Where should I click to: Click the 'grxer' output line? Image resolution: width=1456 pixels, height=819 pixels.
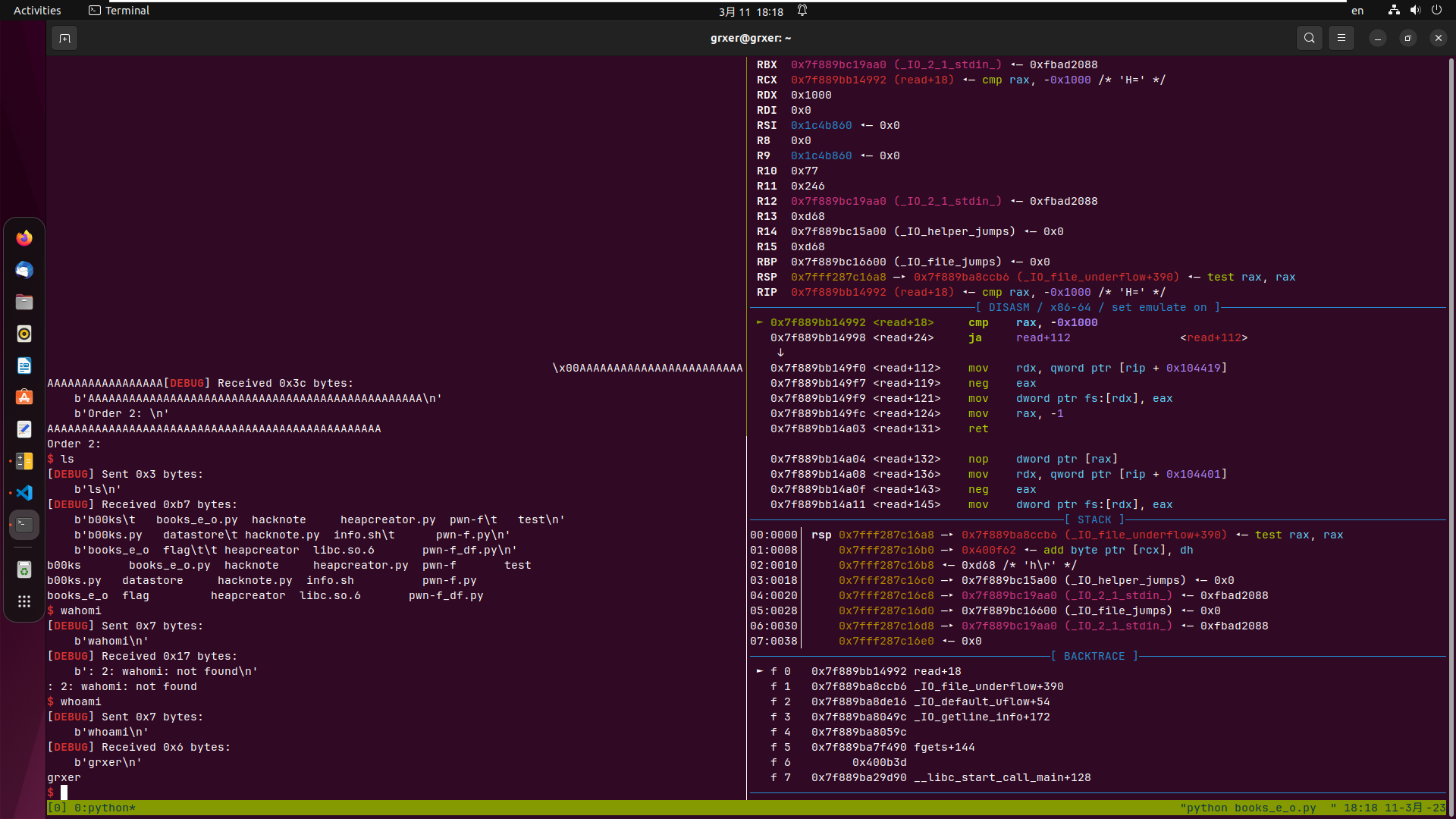(64, 777)
